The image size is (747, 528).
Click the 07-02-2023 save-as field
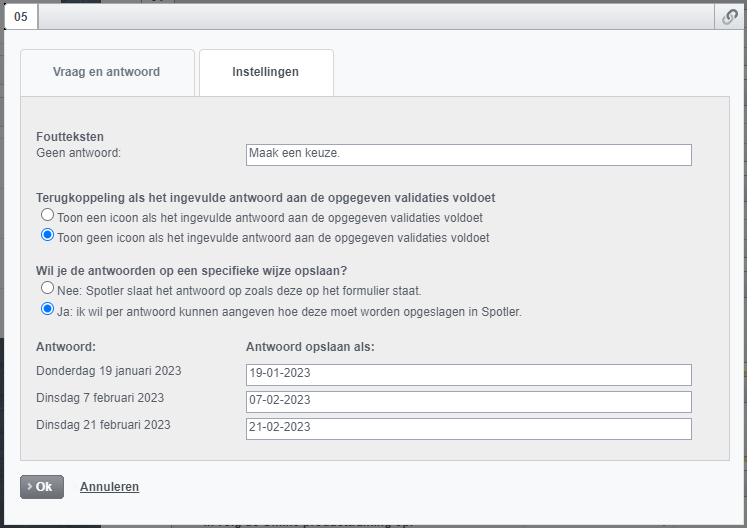click(x=468, y=402)
